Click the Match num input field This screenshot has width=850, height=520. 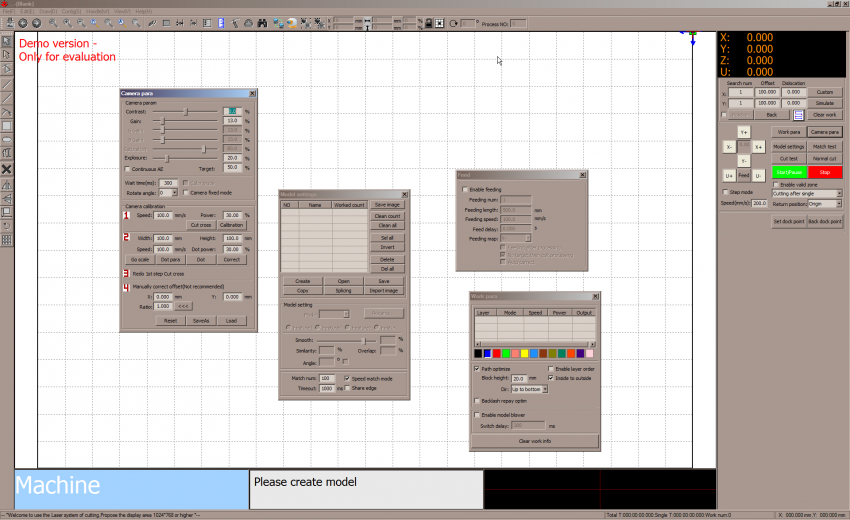coord(327,378)
